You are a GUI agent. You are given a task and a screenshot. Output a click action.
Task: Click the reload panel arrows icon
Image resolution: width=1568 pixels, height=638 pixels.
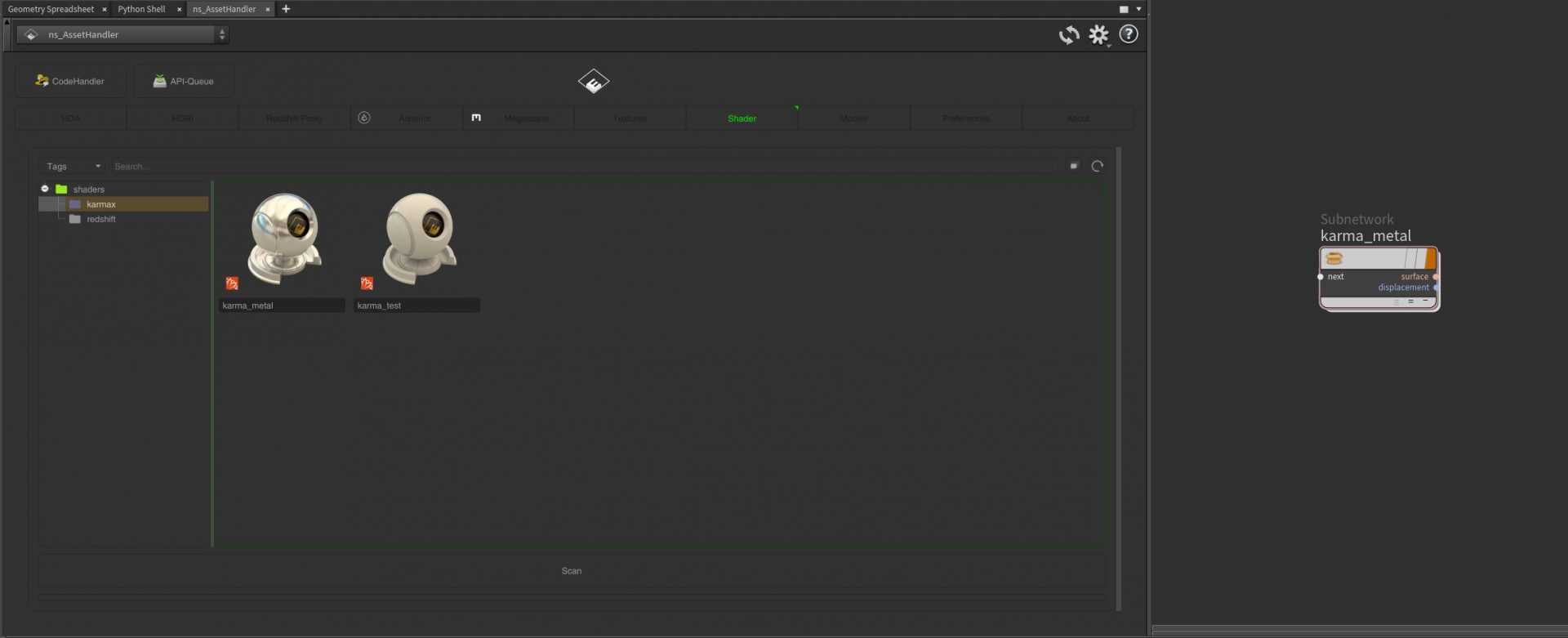click(x=1068, y=35)
